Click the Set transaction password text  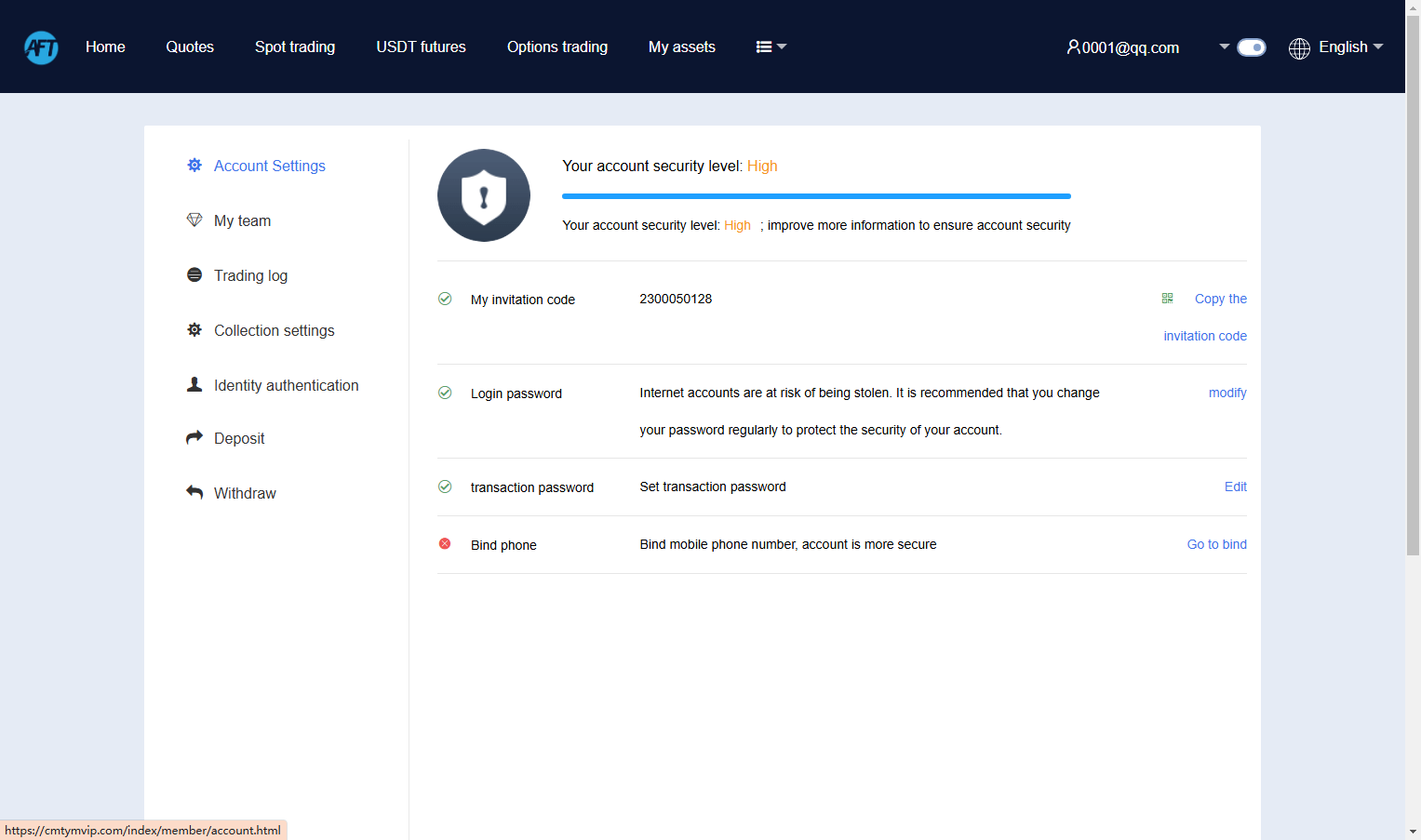click(713, 487)
